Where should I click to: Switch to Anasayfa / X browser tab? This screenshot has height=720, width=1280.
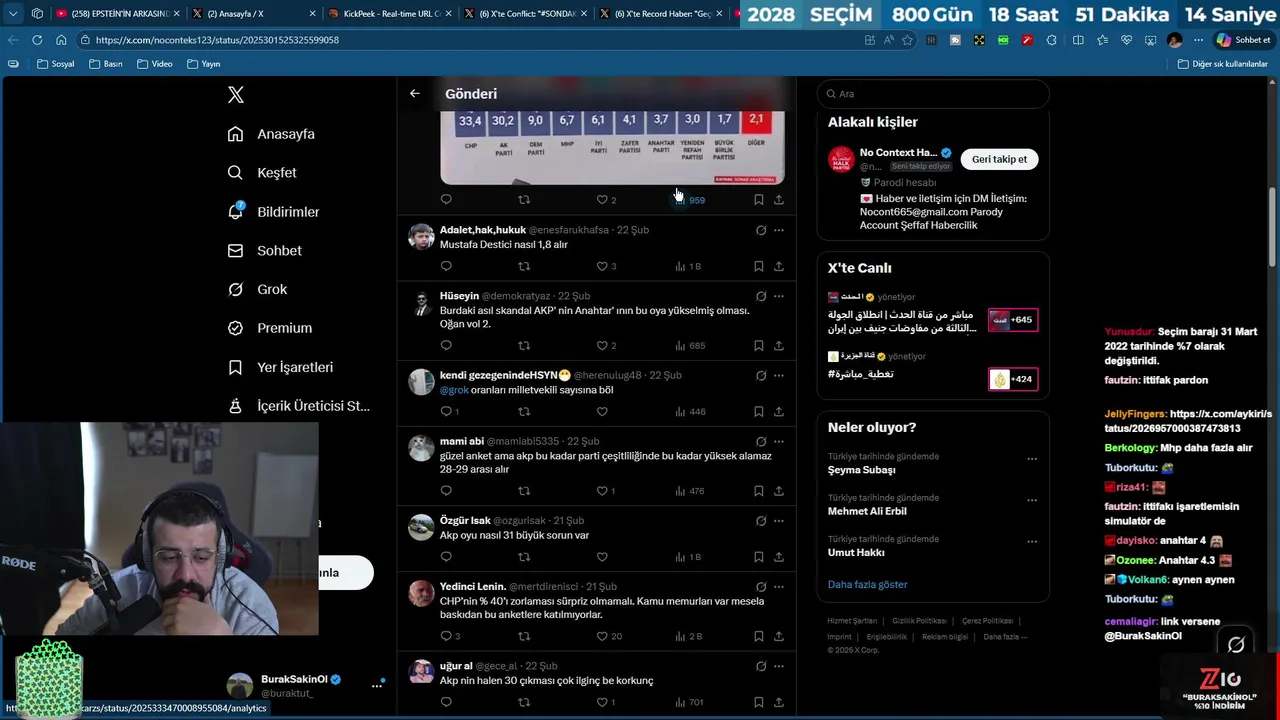[x=251, y=14]
